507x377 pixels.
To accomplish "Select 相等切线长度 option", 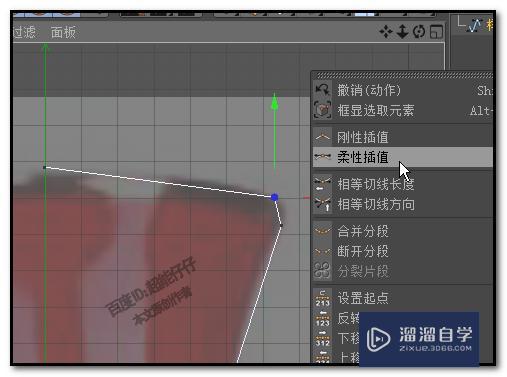I will [x=402, y=184].
